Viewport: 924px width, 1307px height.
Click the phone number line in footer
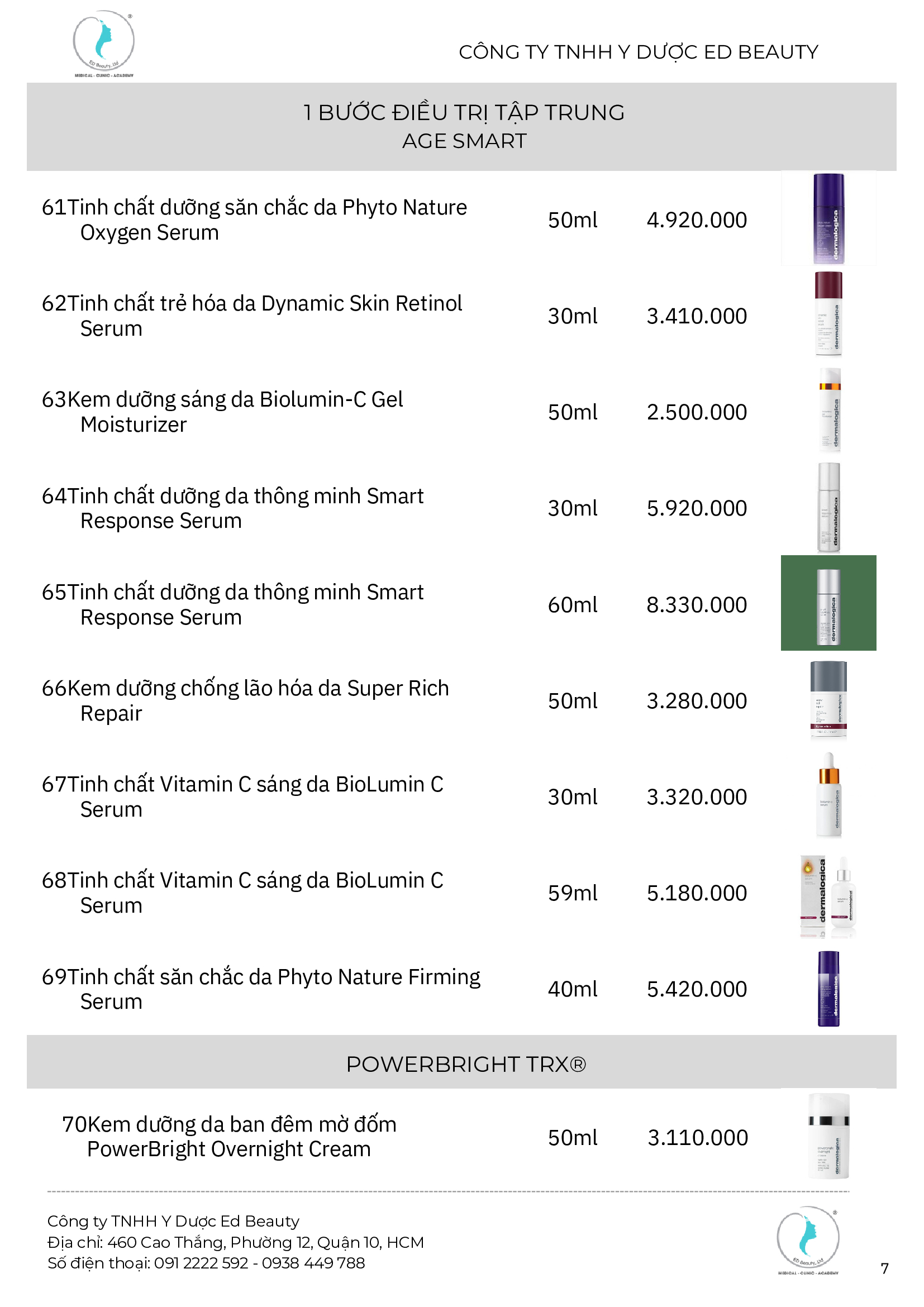click(206, 1263)
